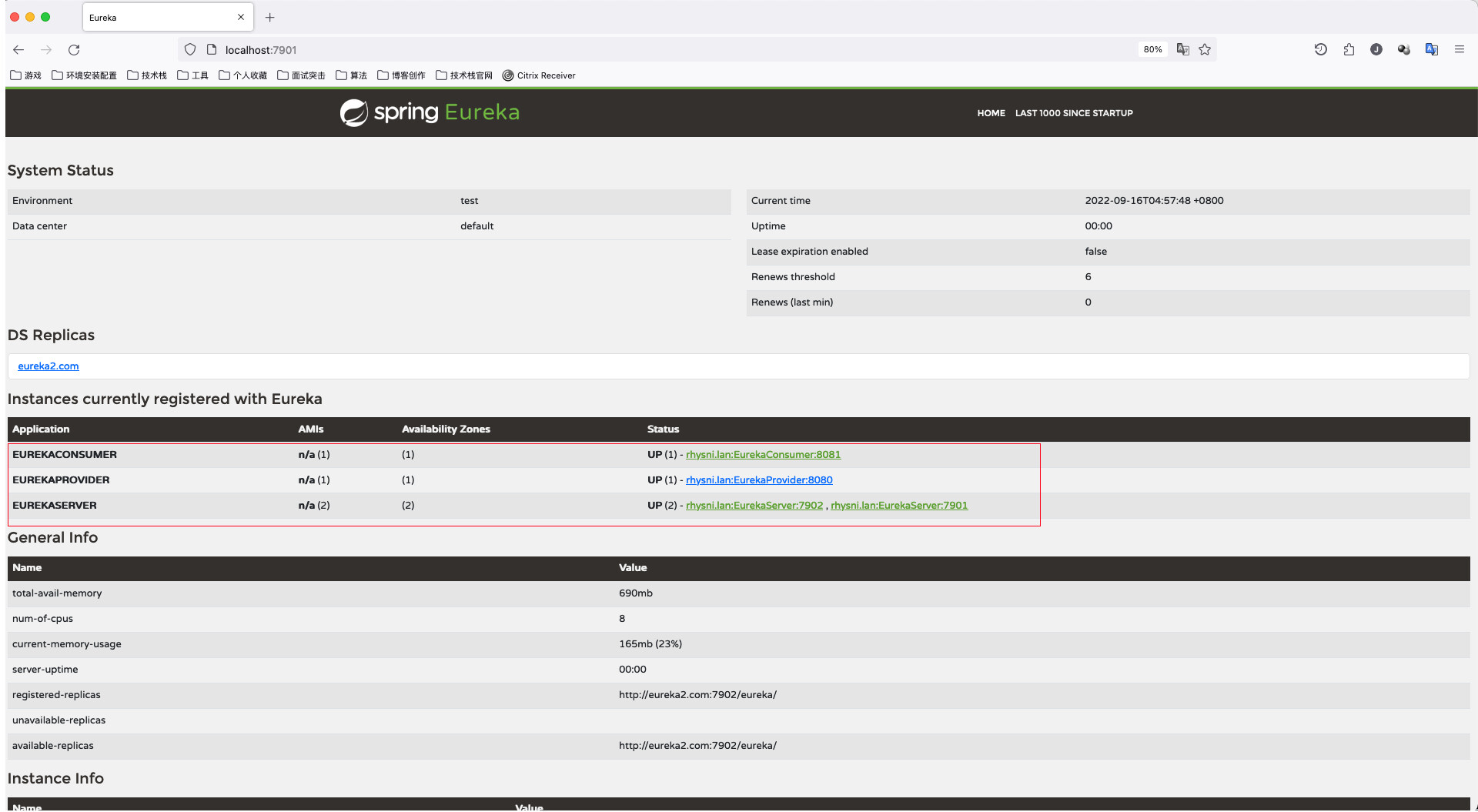Click the shield tracking protection icon
The image size is (1478, 812).
pos(190,50)
